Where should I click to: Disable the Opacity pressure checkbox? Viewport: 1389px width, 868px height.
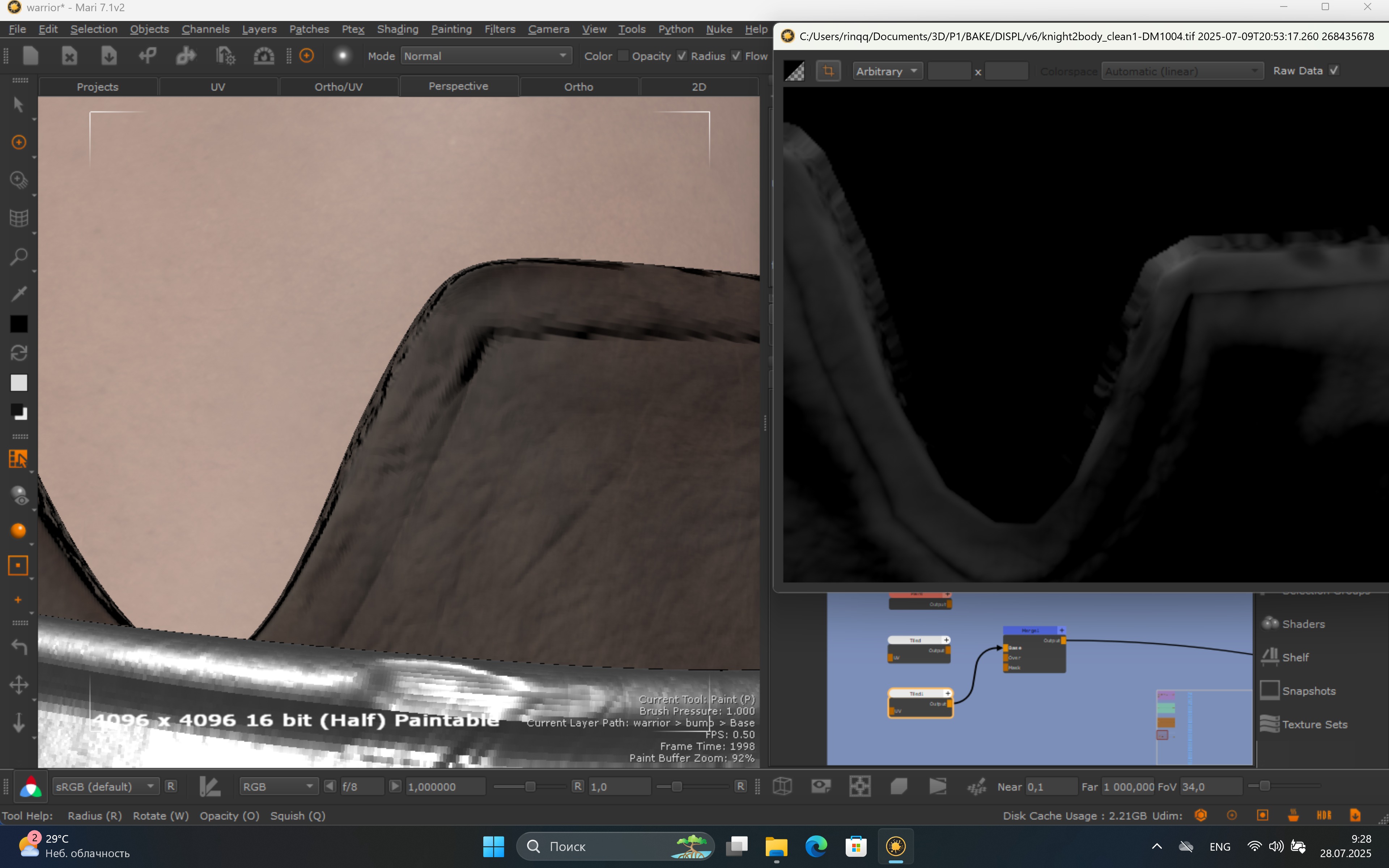pos(682,56)
